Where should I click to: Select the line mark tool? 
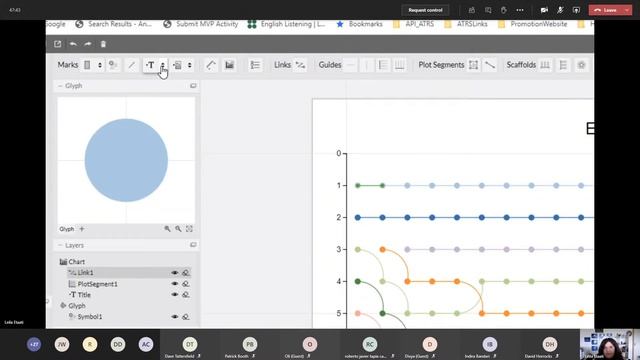[x=131, y=65]
